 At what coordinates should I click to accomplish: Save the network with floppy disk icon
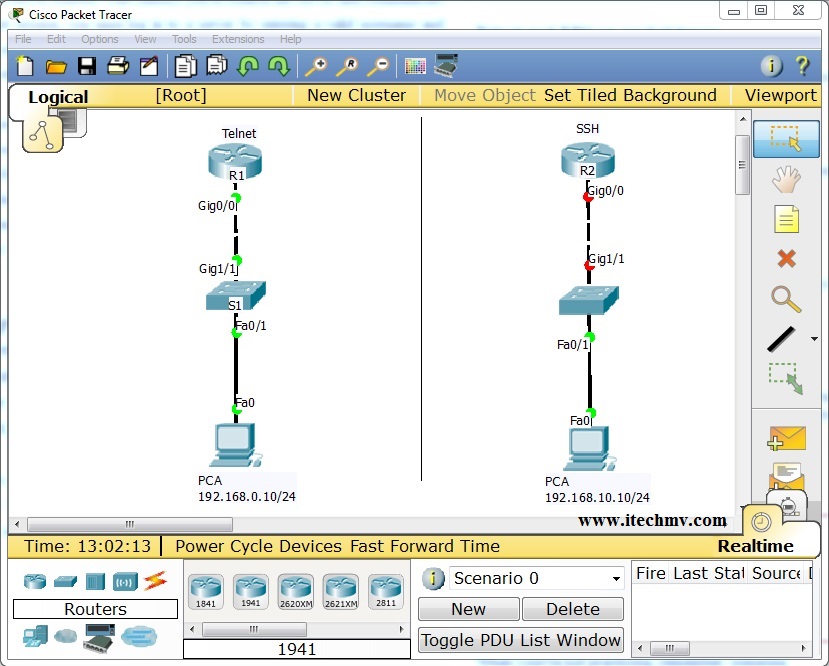87,66
